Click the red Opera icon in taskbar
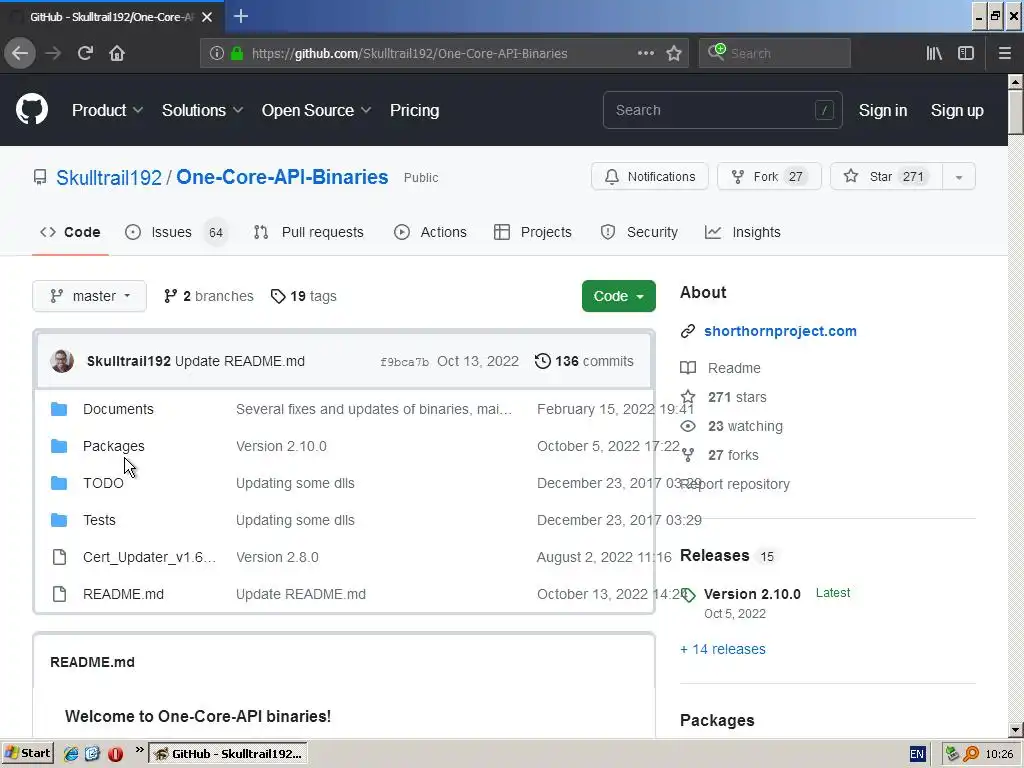This screenshot has height=768, width=1024. click(116, 754)
